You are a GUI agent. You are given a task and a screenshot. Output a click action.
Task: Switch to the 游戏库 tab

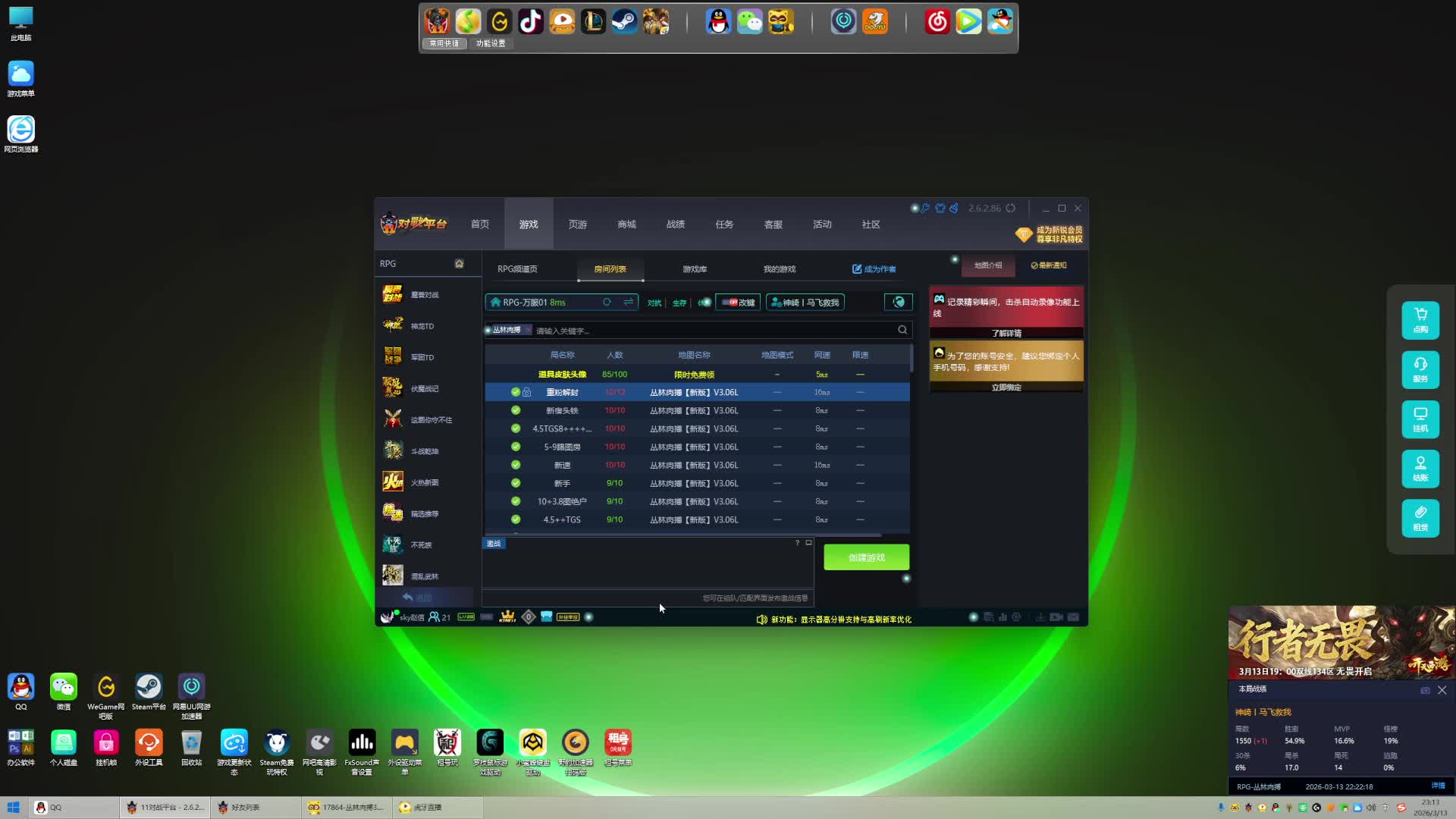[x=694, y=268]
